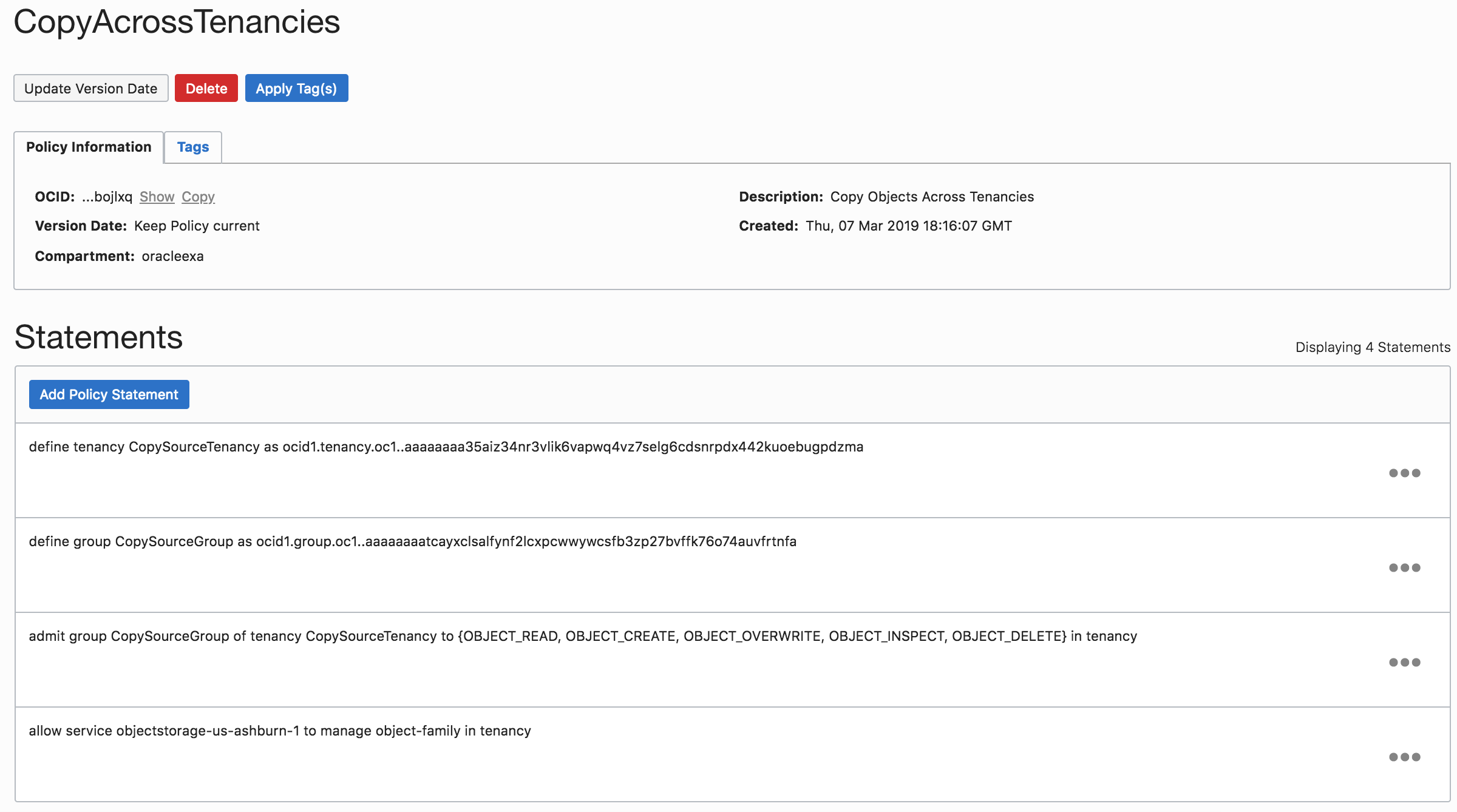
Task: Copy the policy OCID
Action: (198, 197)
